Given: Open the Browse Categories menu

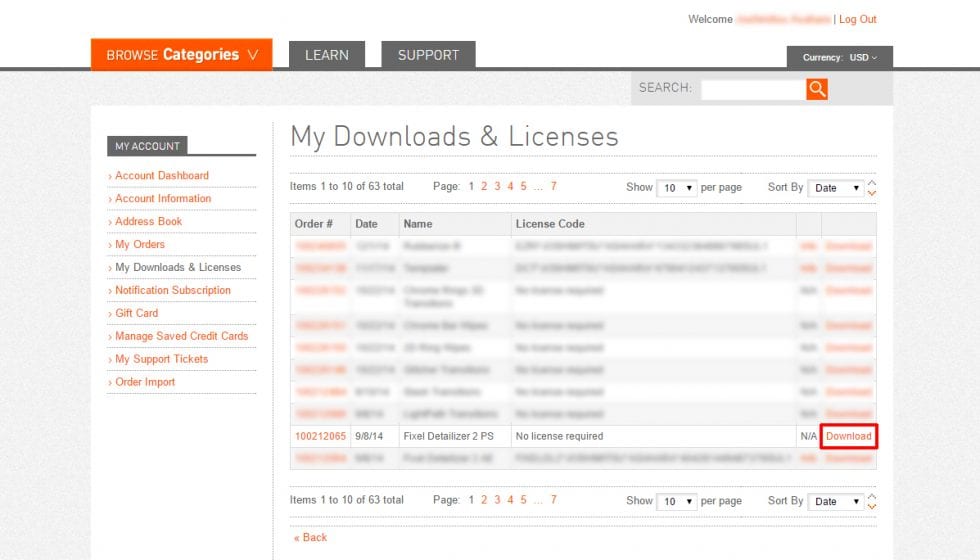Looking at the screenshot, I should click(x=181, y=55).
